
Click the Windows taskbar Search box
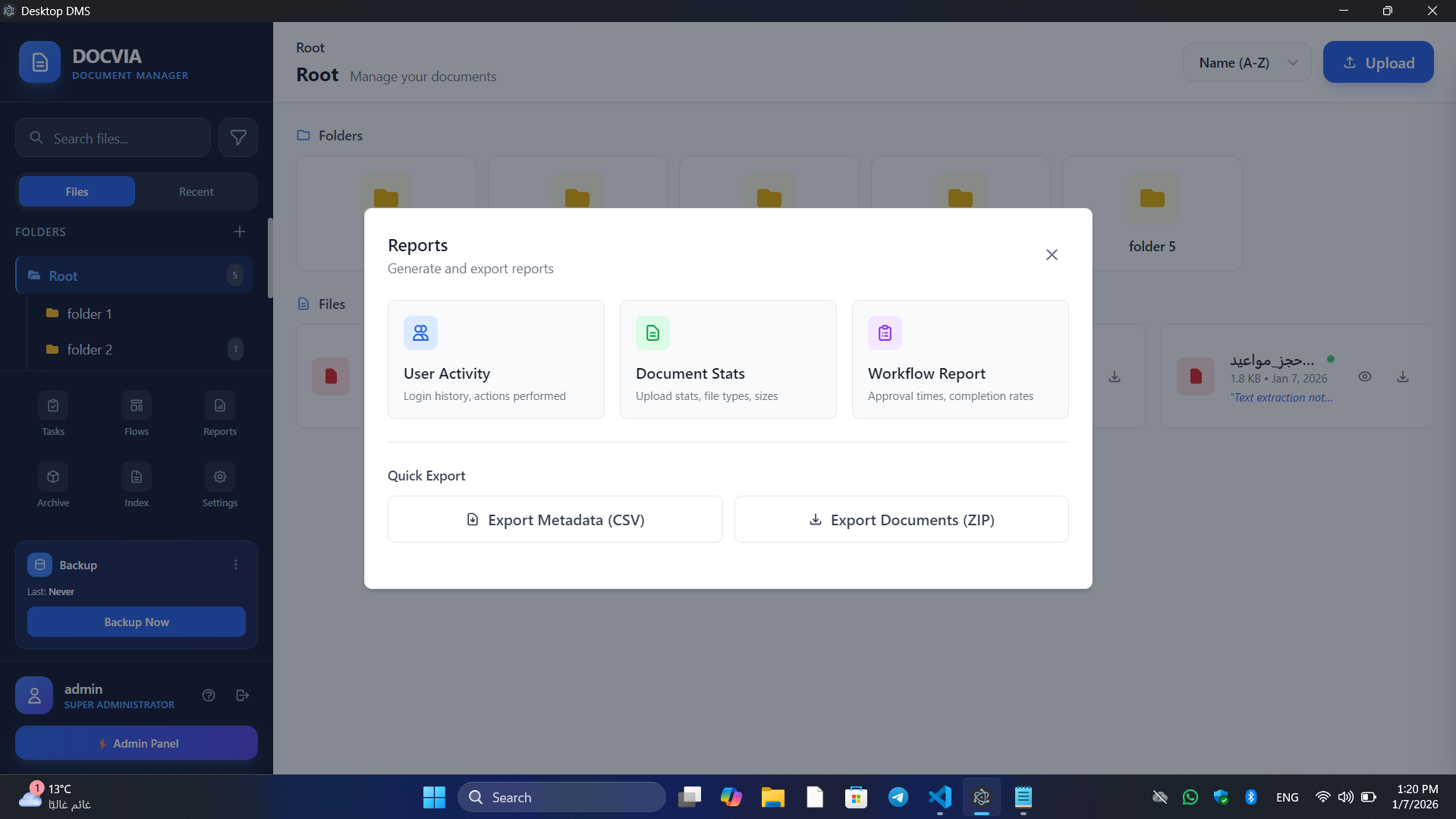click(561, 797)
